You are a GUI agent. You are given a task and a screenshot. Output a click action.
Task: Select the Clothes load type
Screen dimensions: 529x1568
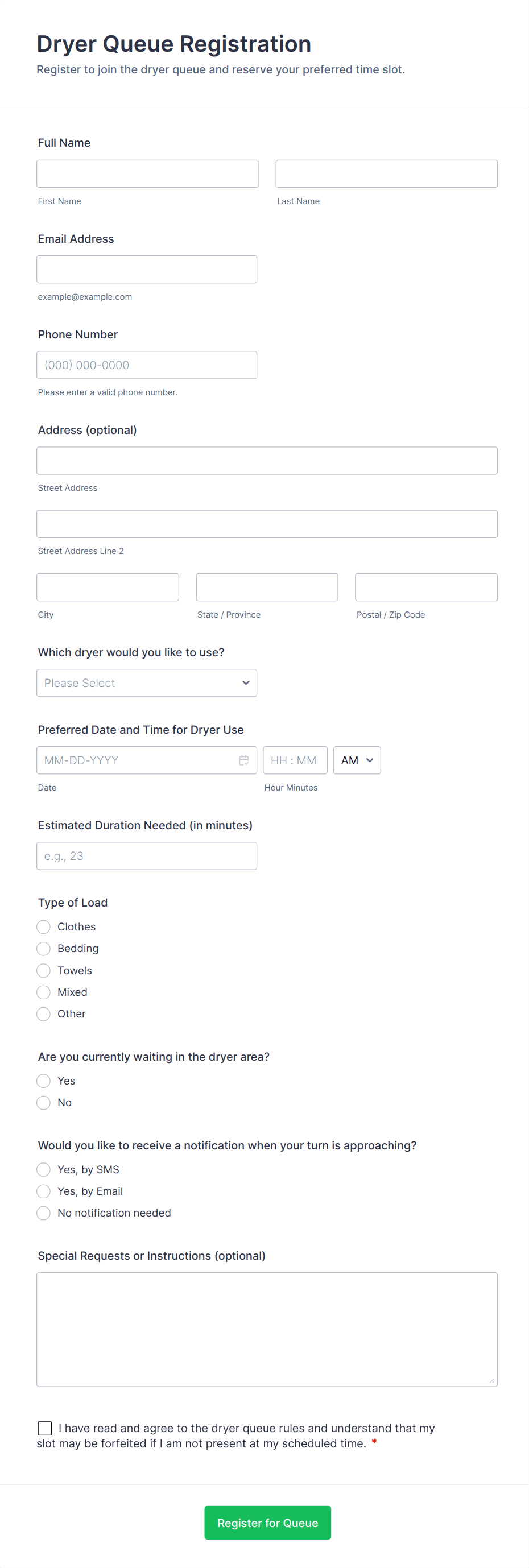point(44,927)
